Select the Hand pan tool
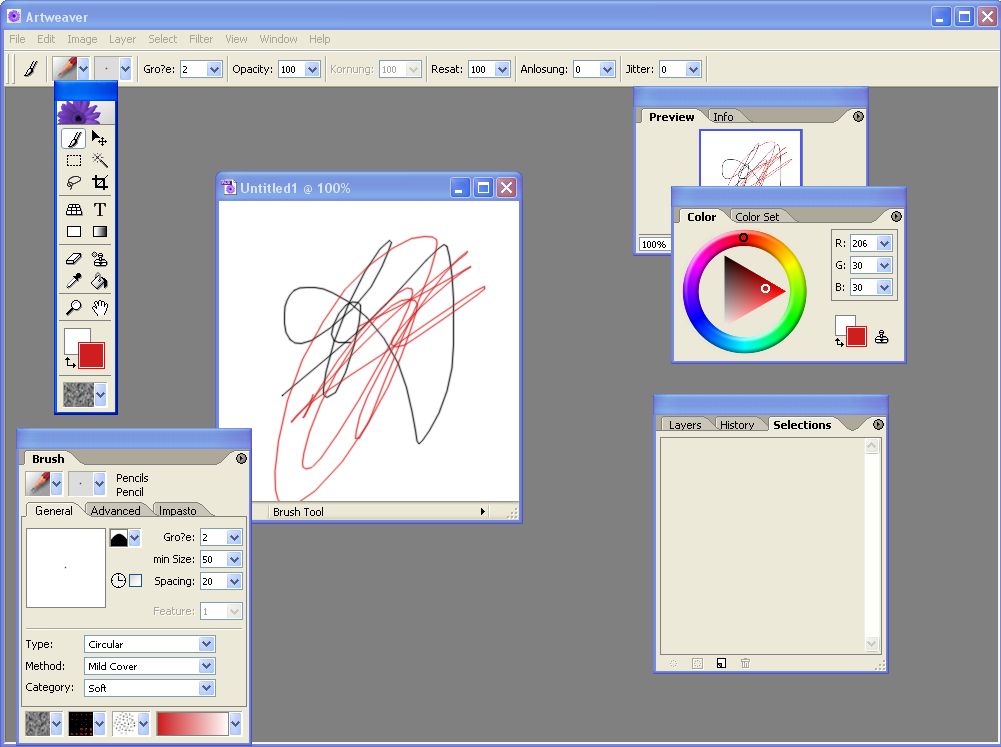Viewport: 1001px width, 747px height. click(x=100, y=308)
